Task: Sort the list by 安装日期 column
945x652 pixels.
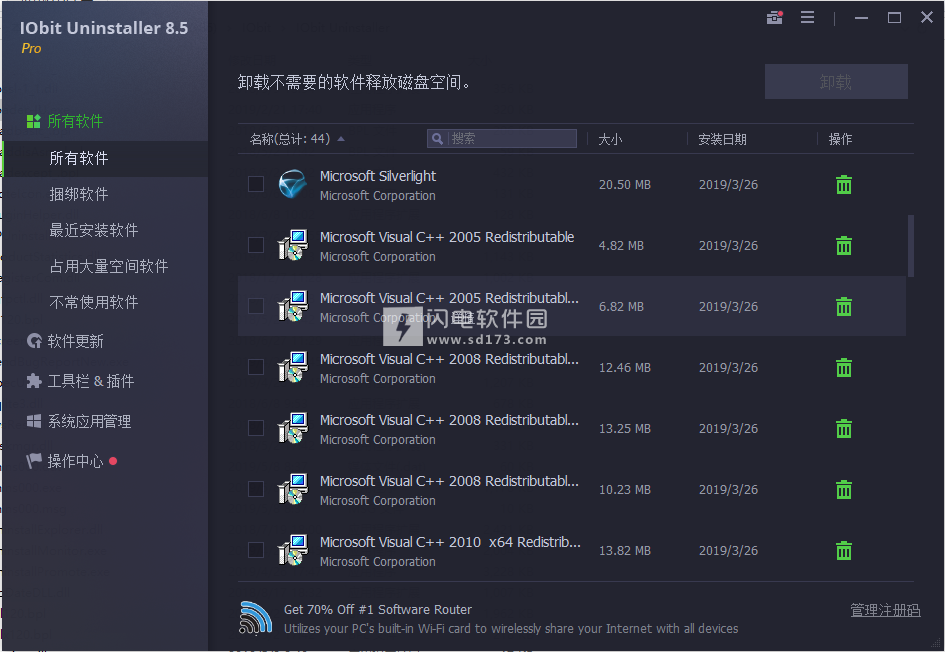Action: [722, 139]
